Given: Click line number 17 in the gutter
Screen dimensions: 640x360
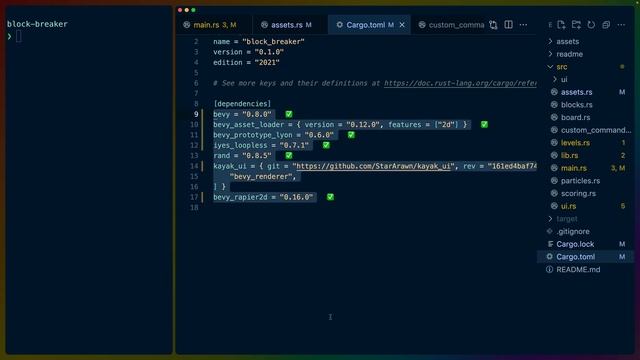Looking at the screenshot, I should (x=194, y=197).
